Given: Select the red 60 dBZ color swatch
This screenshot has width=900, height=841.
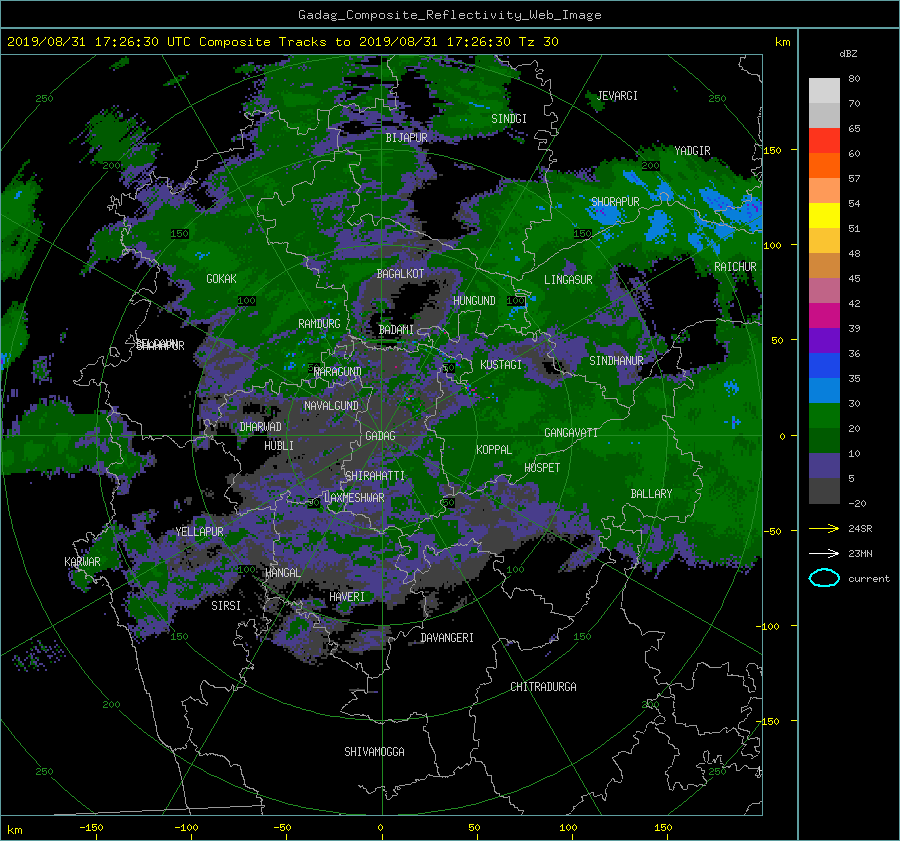Looking at the screenshot, I should (x=824, y=141).
